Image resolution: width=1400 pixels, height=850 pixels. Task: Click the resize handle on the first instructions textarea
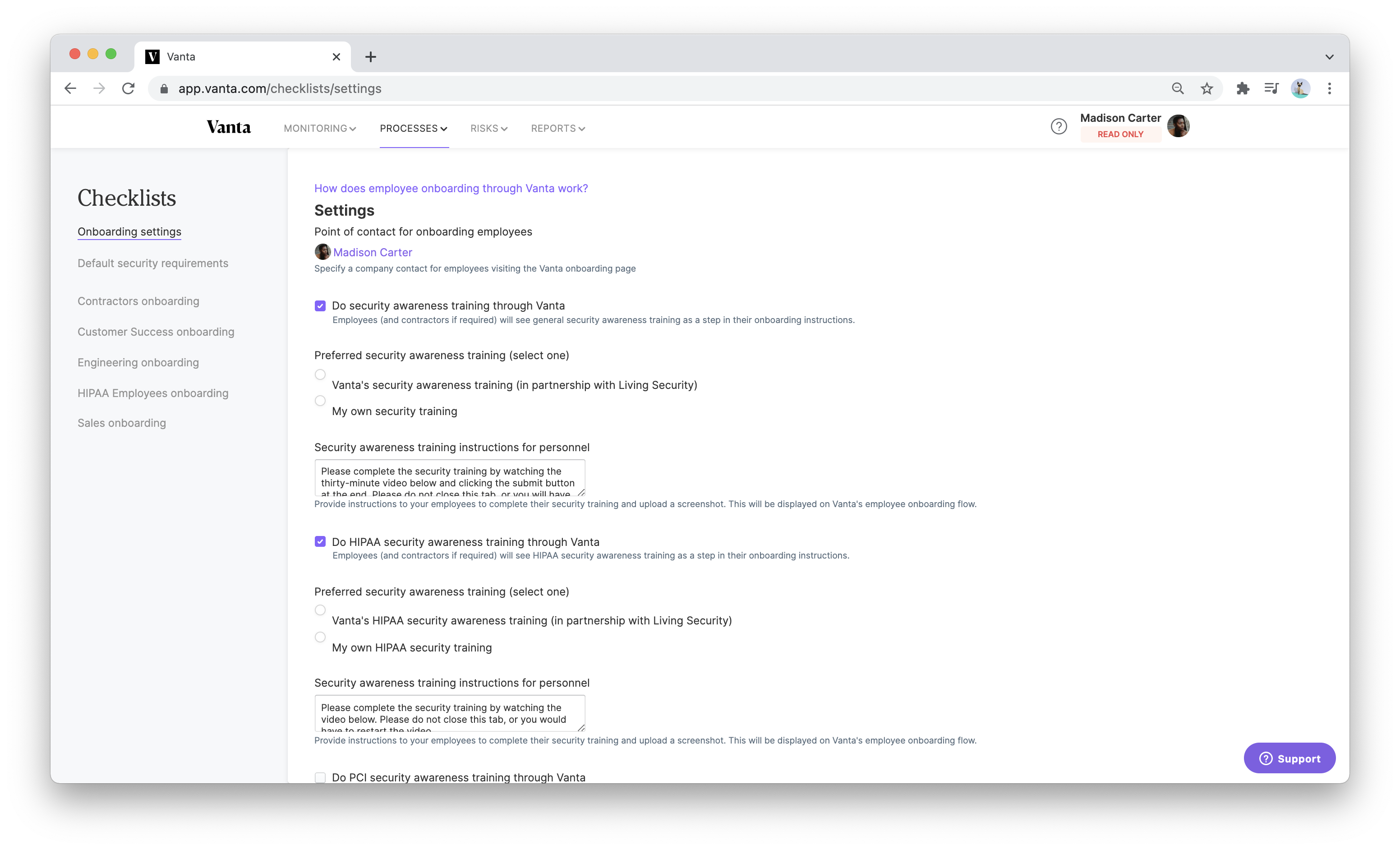coord(580,492)
